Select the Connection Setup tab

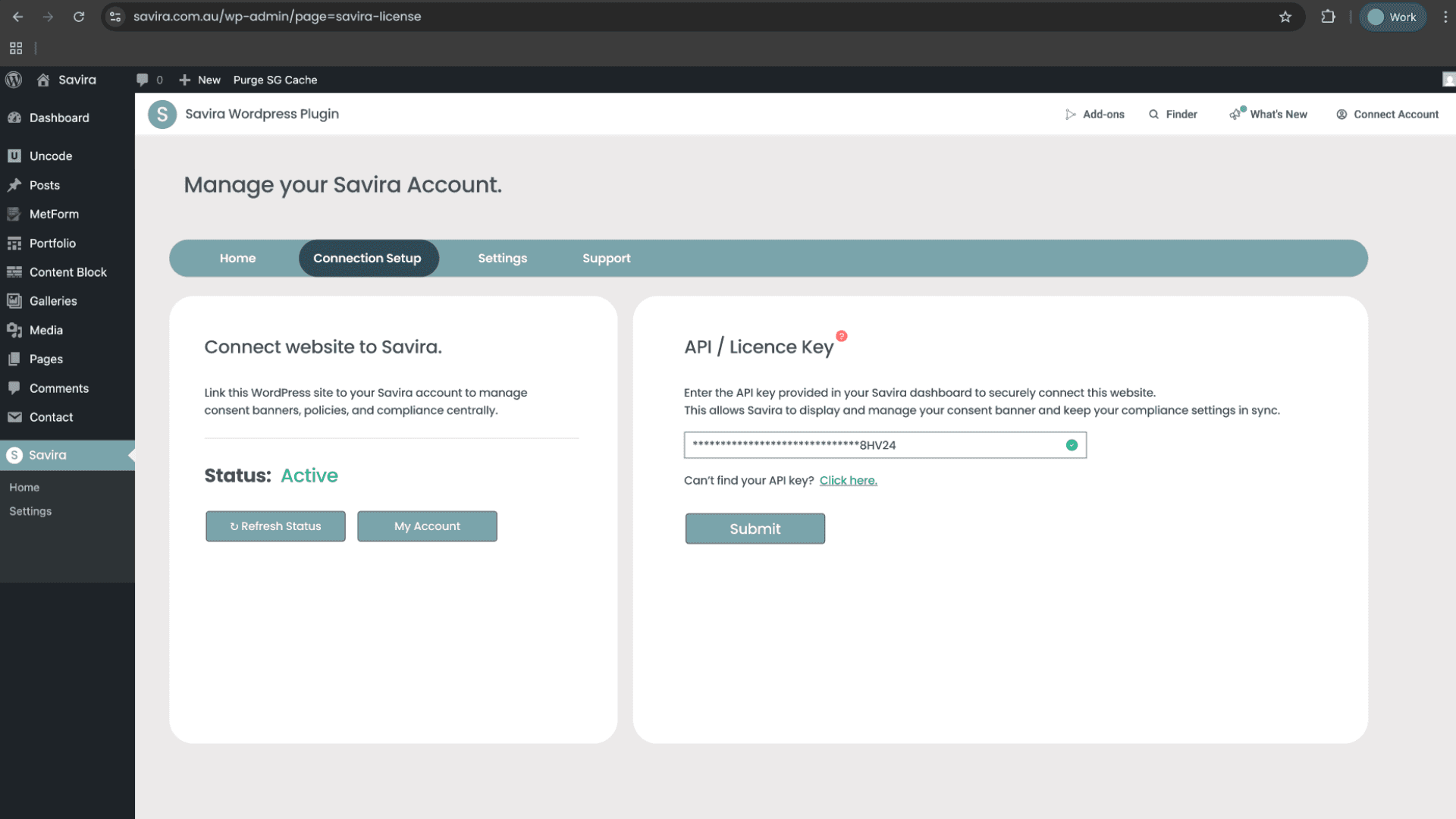368,259
